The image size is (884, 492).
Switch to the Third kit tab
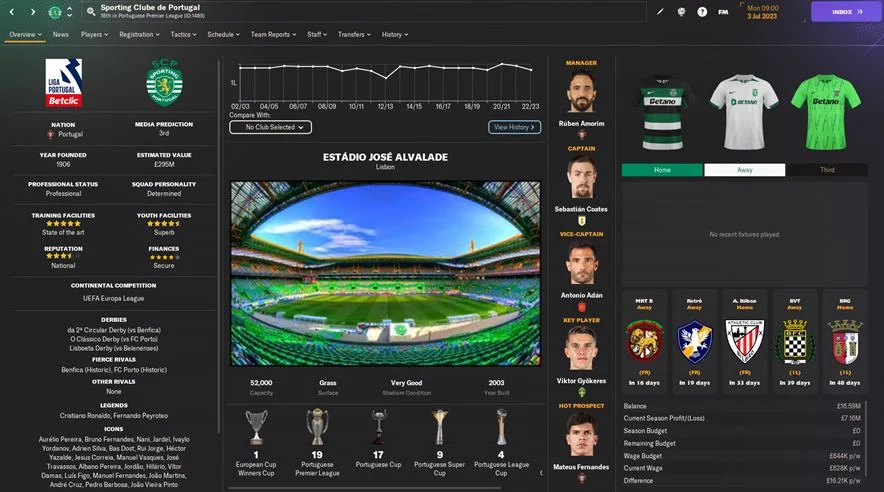click(x=827, y=170)
